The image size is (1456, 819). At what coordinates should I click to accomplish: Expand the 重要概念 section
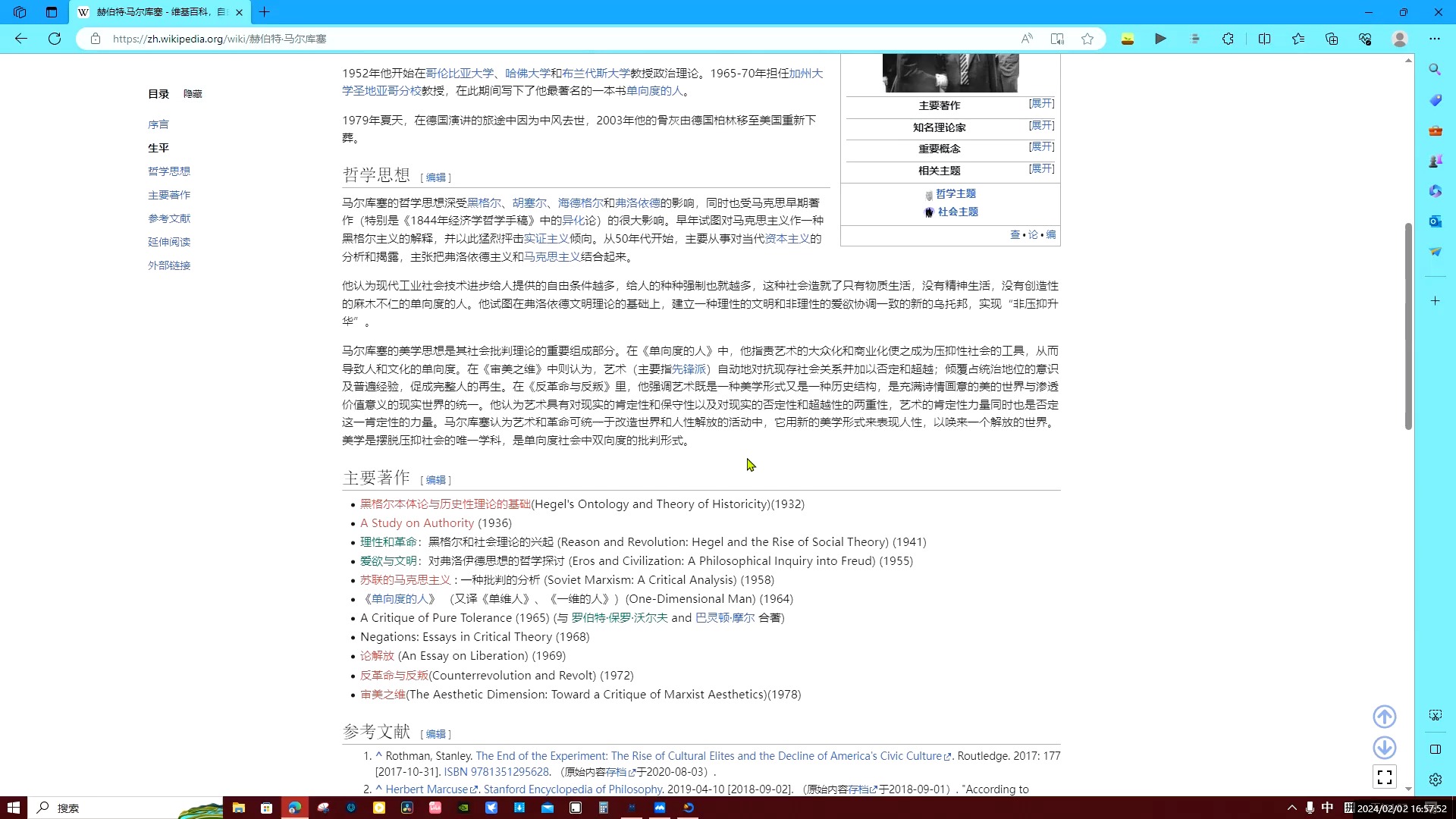coord(1041,146)
